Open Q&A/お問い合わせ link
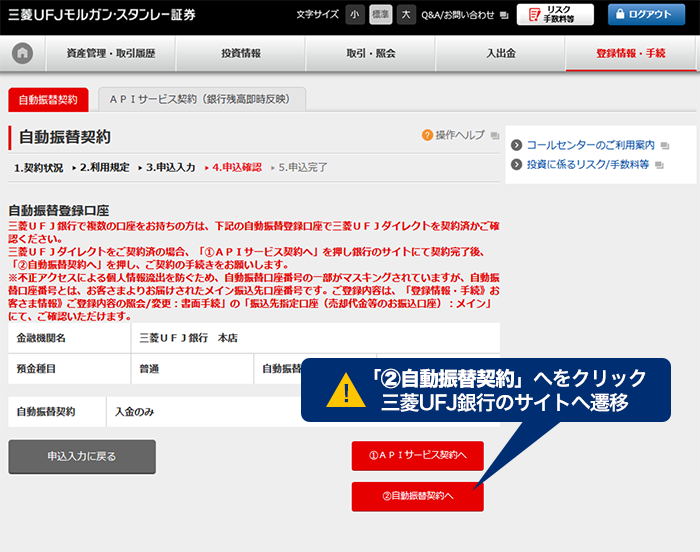700x552 pixels. [458, 15]
